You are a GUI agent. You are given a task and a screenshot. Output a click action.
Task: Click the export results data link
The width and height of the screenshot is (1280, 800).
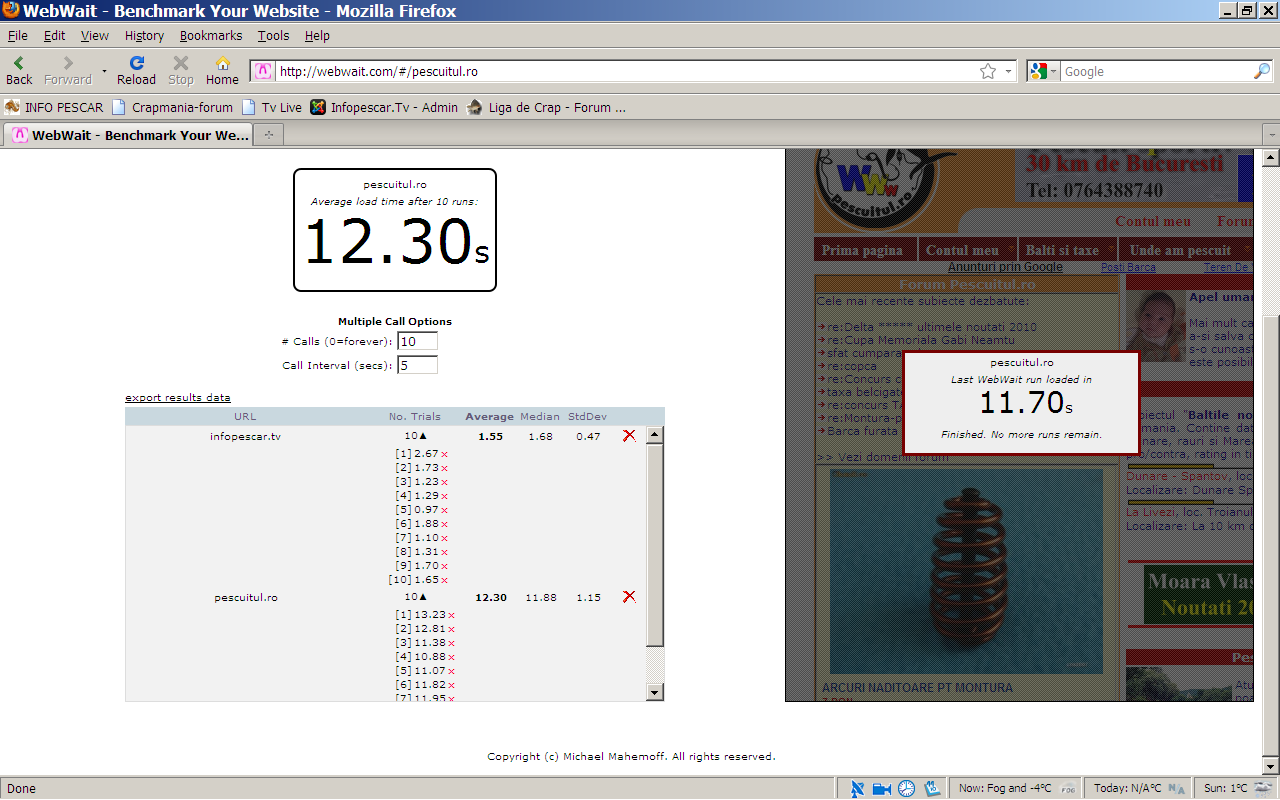(178, 397)
